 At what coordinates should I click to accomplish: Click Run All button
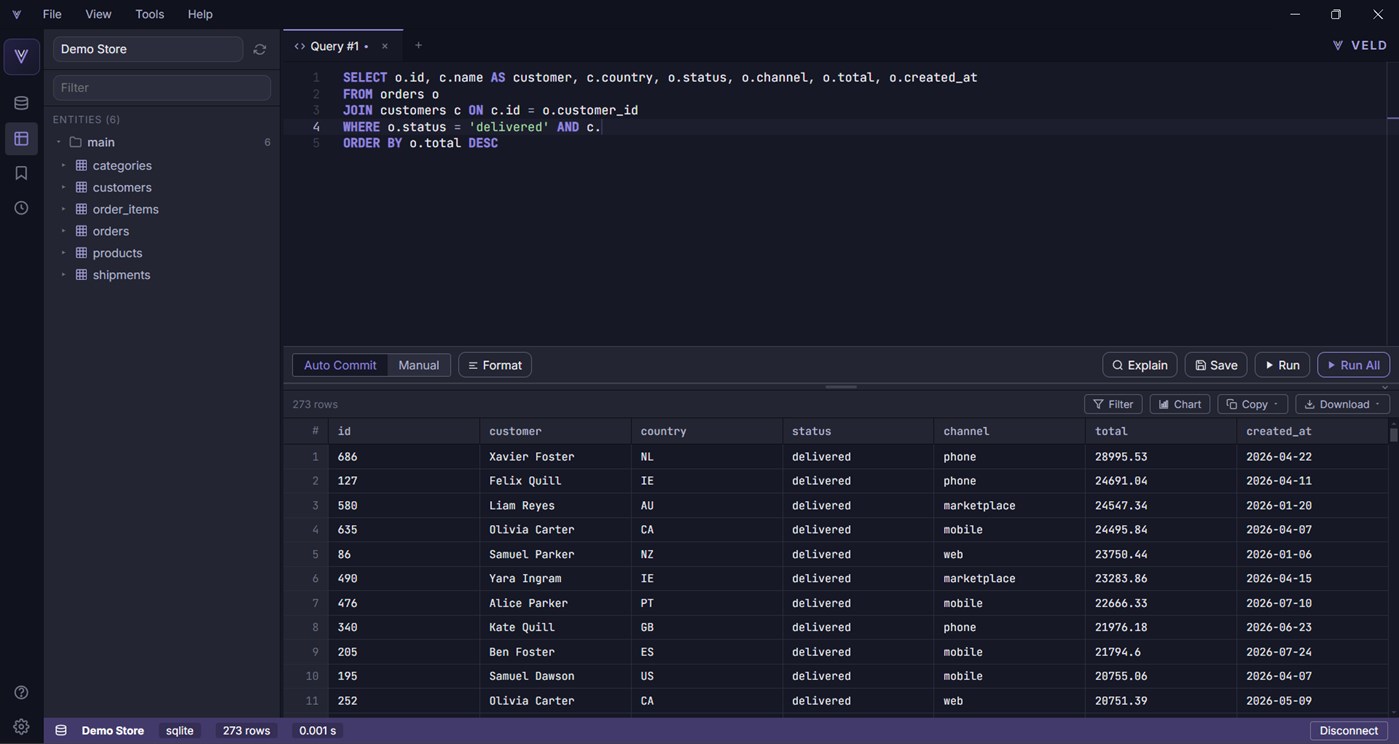tap(1353, 365)
